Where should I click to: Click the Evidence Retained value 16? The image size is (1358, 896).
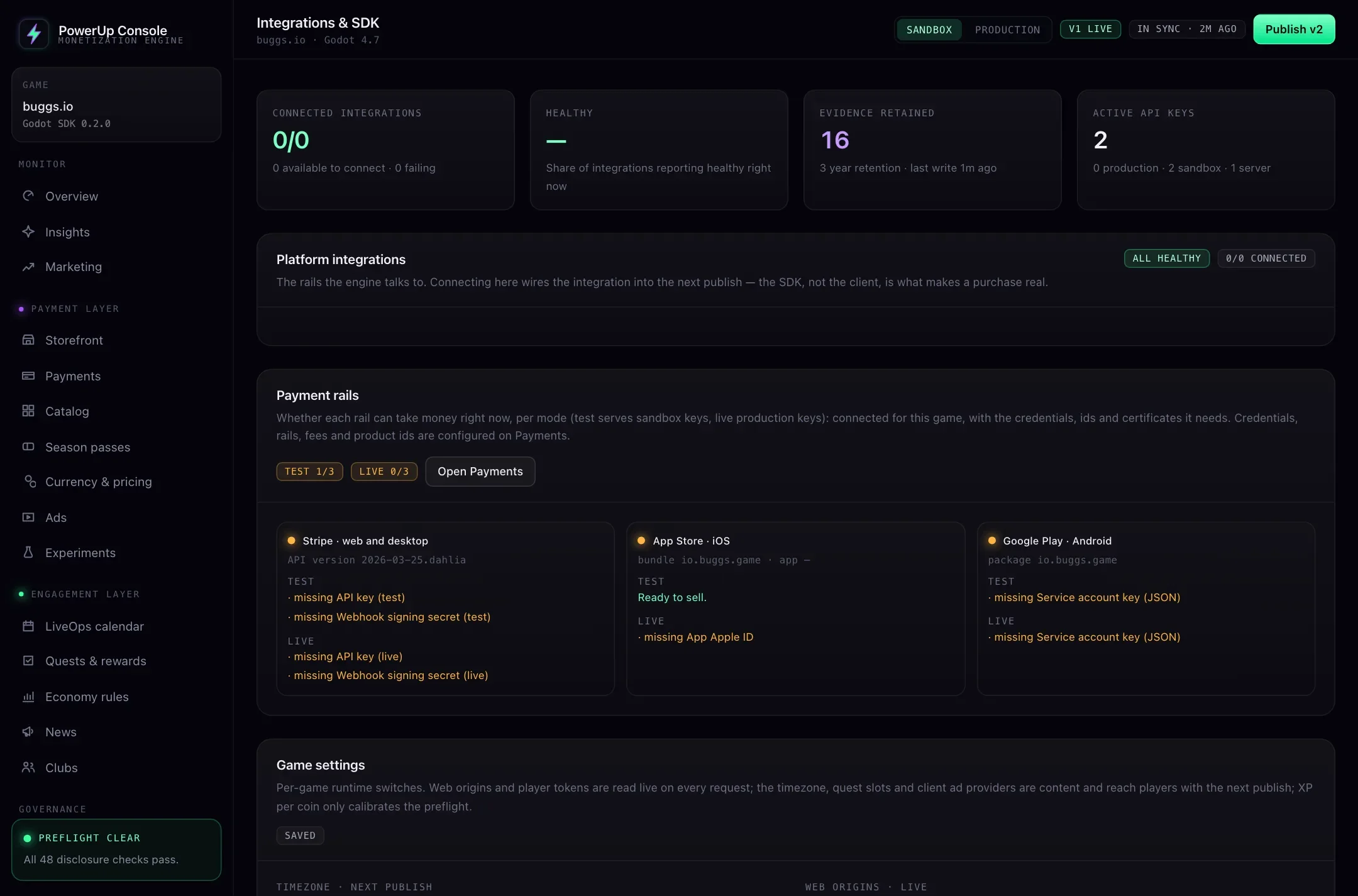[835, 140]
